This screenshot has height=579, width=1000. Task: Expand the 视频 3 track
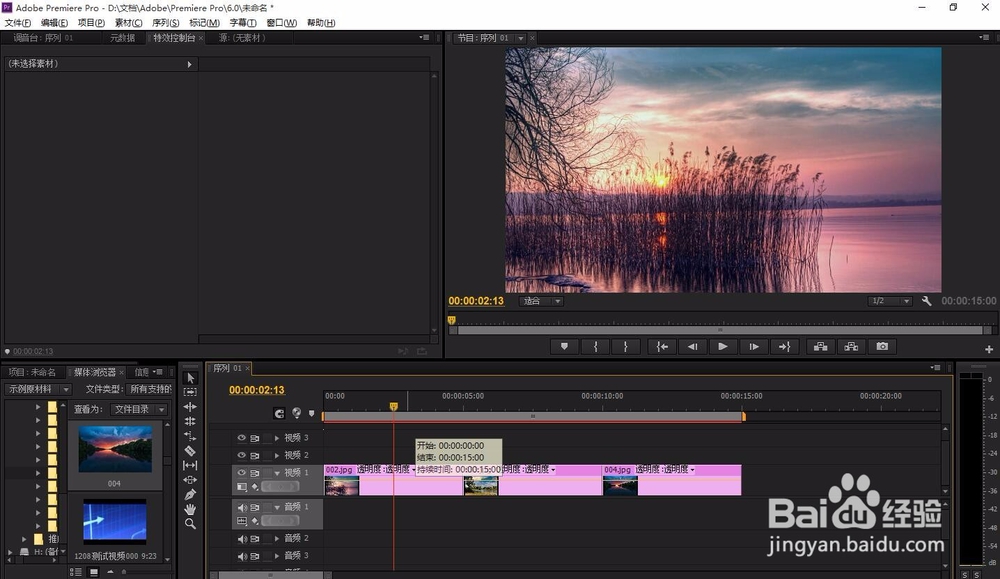(277, 438)
